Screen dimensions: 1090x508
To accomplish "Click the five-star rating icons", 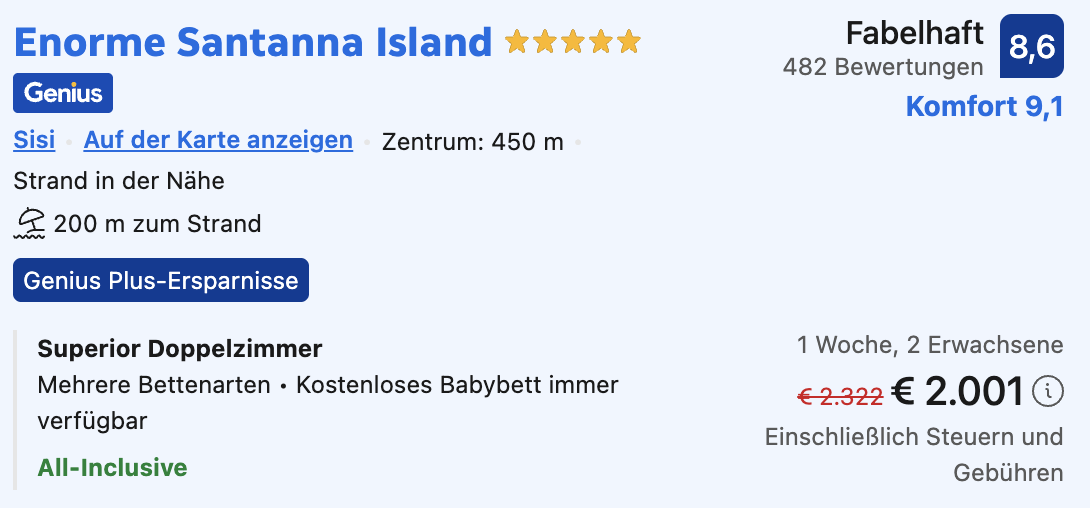I will pyautogui.click(x=572, y=42).
